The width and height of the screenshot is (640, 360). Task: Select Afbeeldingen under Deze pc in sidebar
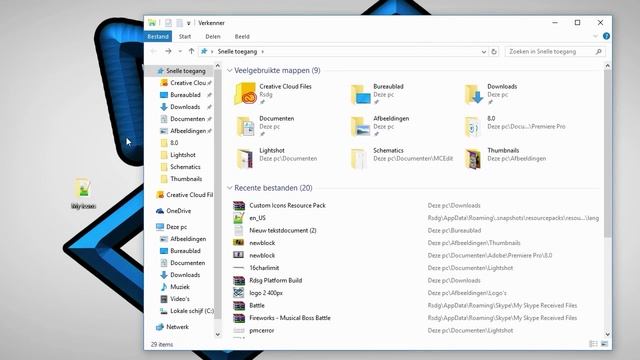pos(188,239)
